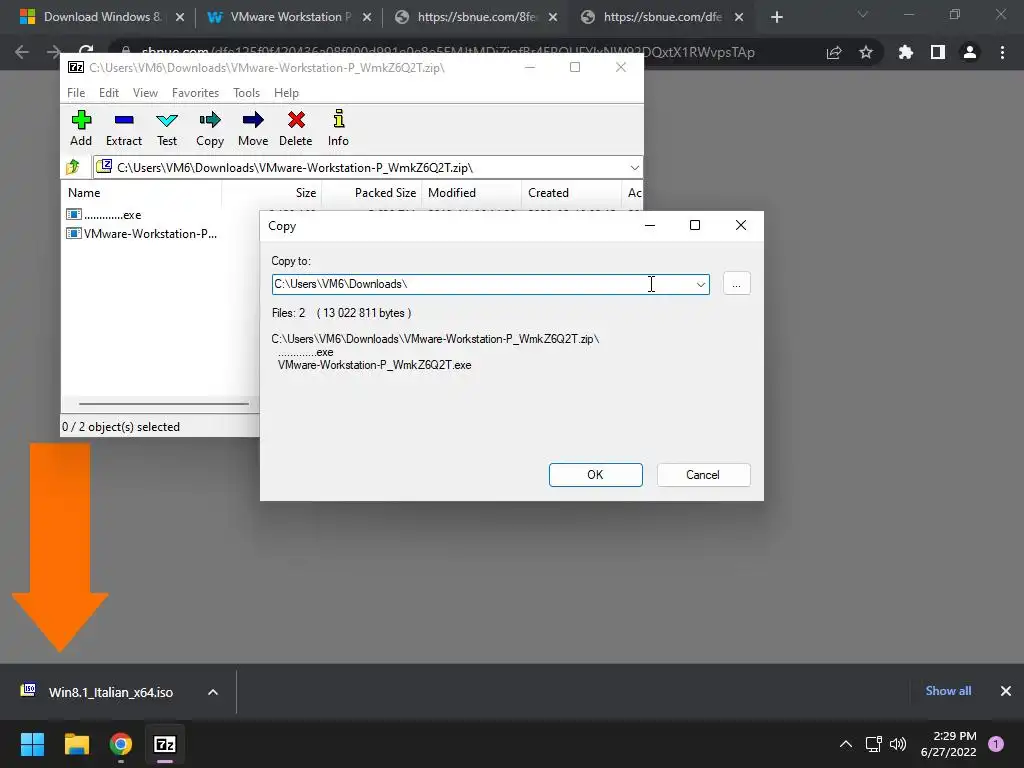The height and width of the screenshot is (768, 1024).
Task: Open the clock showing 2:29 PM
Action: 948,744
